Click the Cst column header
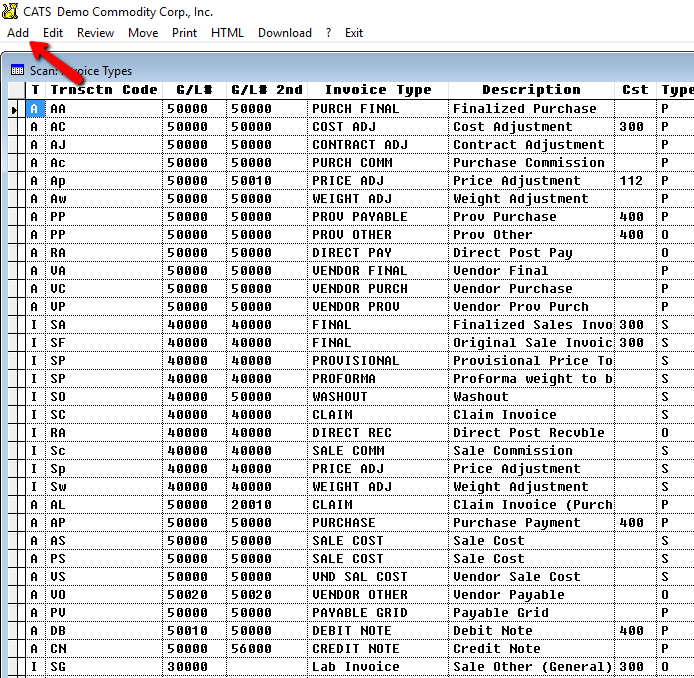 [x=635, y=90]
